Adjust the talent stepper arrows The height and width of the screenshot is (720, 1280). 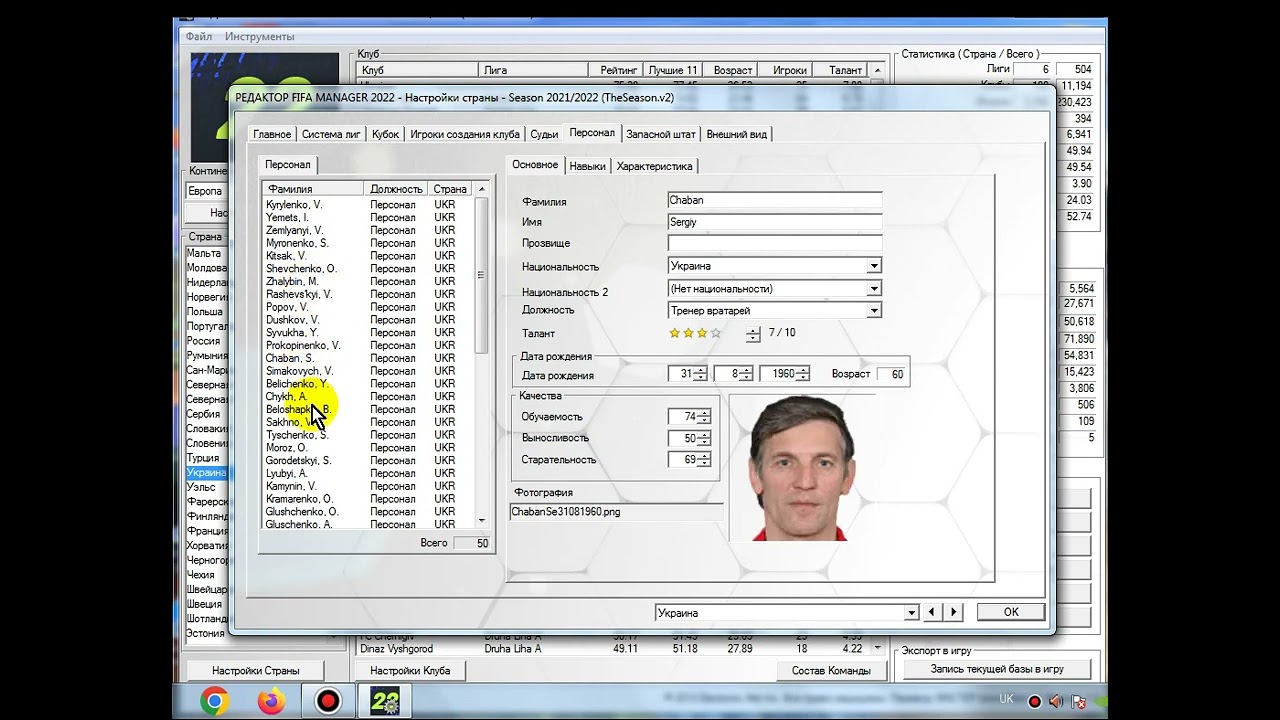(x=753, y=334)
